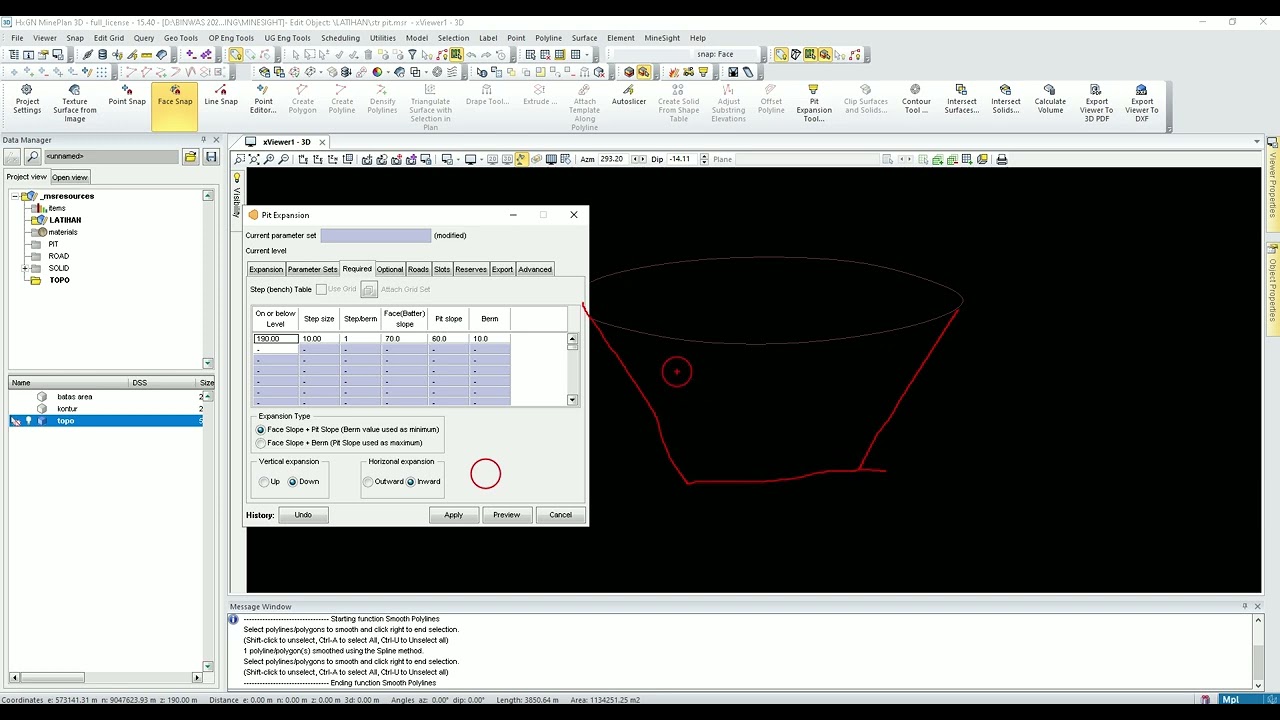Launch the Autoslicer tool

(629, 96)
